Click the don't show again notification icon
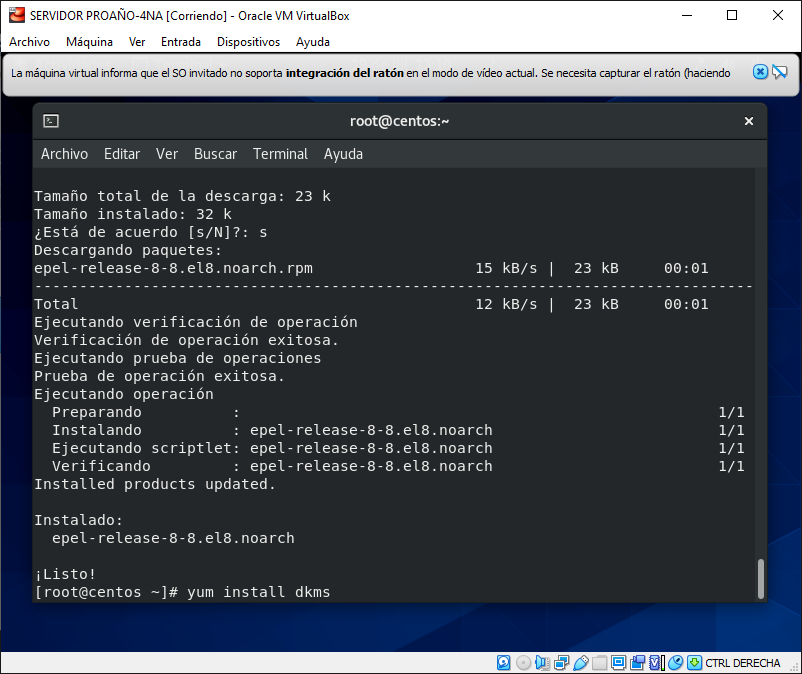This screenshot has height=674, width=802. click(x=779, y=72)
